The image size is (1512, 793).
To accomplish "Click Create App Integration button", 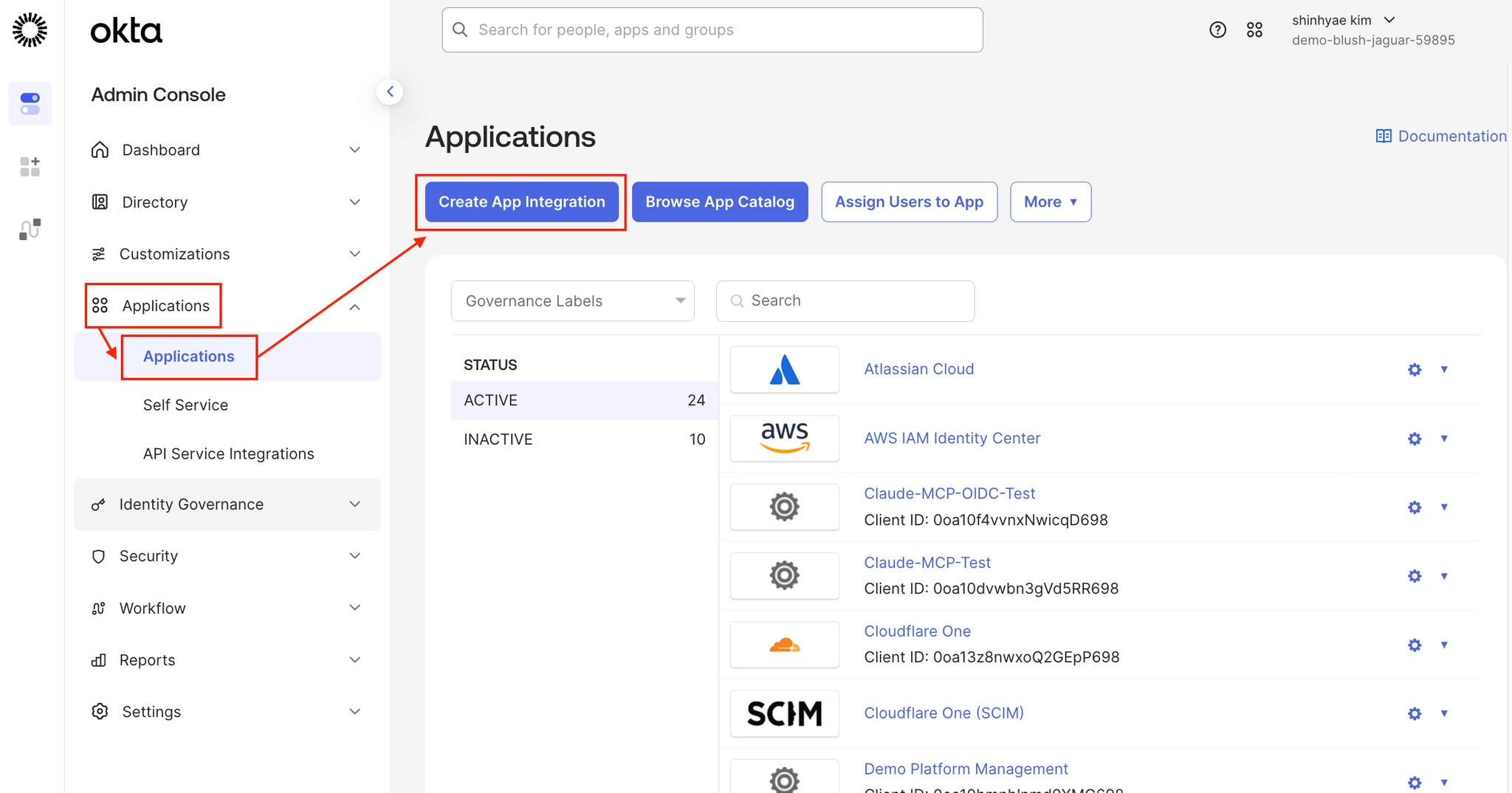I will pos(522,202).
